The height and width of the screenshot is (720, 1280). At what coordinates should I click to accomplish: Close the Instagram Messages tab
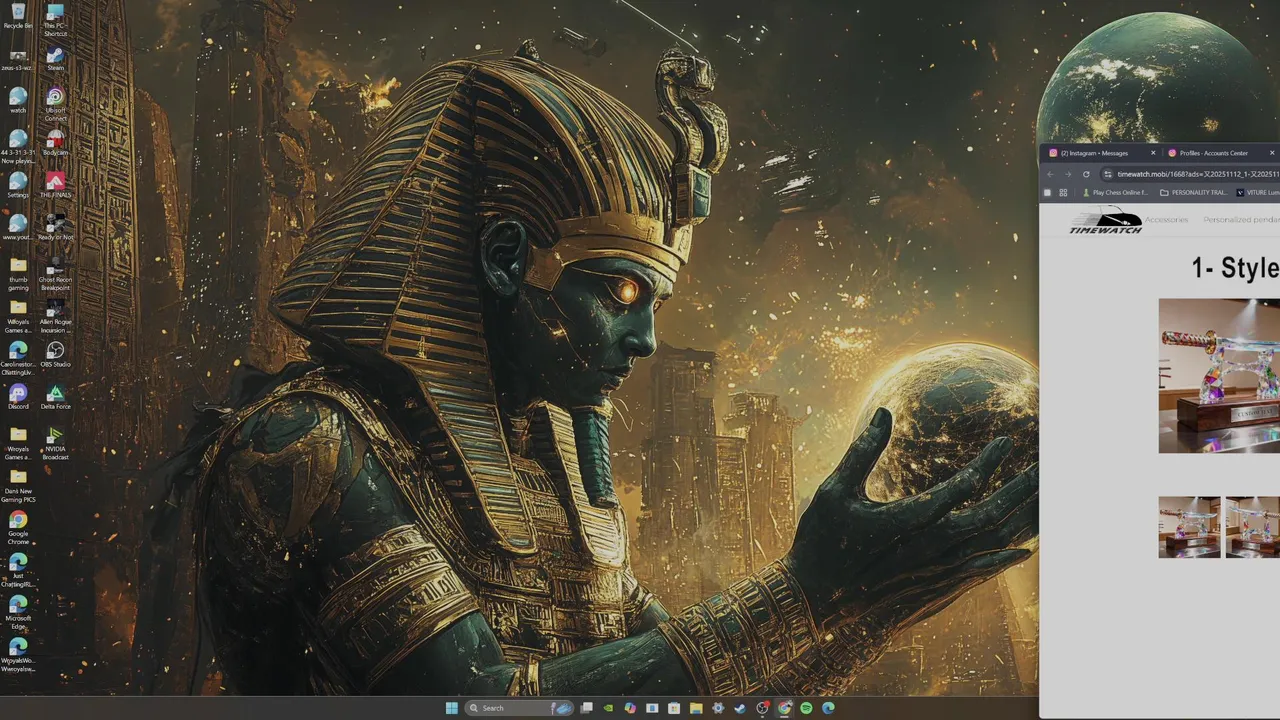[1153, 153]
